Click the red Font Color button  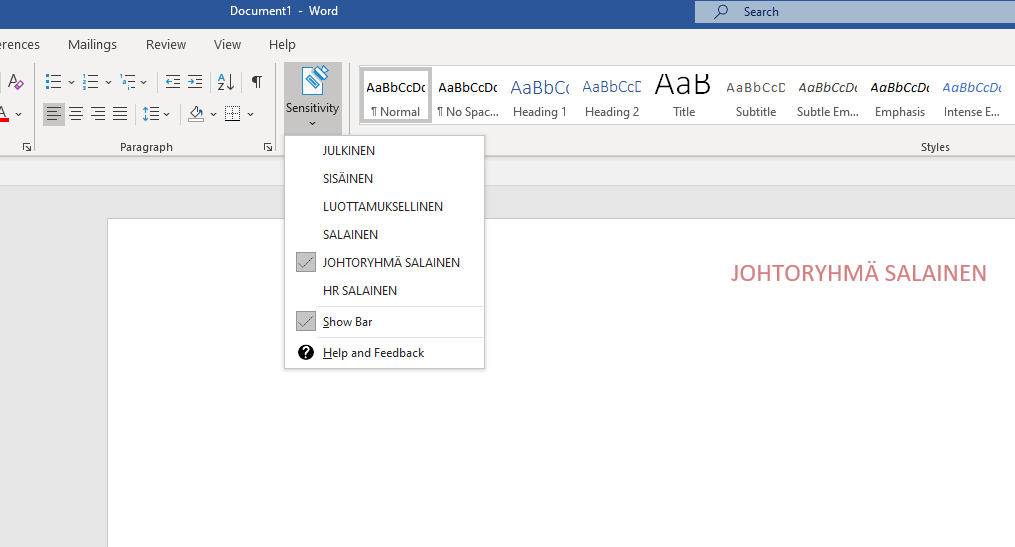pos(4,115)
